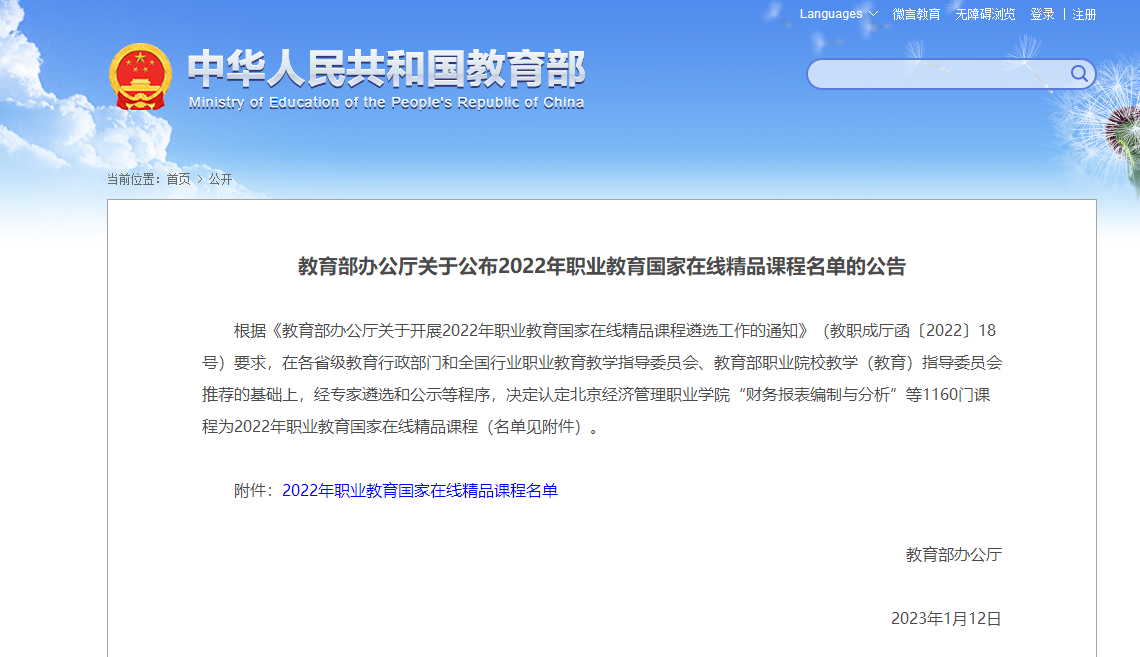Click the signature text 教育部办公厅
This screenshot has height=657, width=1140.
954,555
